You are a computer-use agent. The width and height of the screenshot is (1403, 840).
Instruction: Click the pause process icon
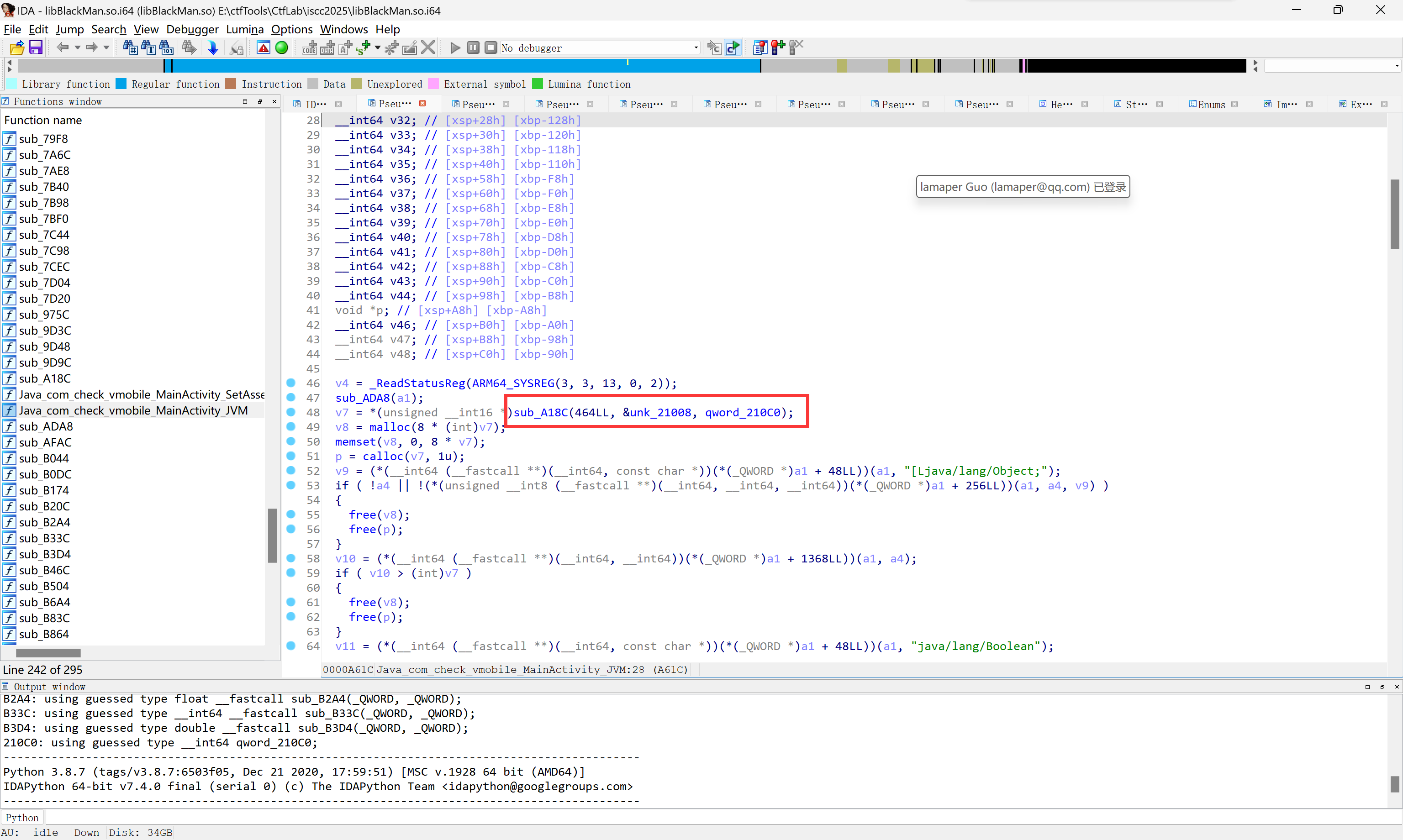[x=473, y=48]
